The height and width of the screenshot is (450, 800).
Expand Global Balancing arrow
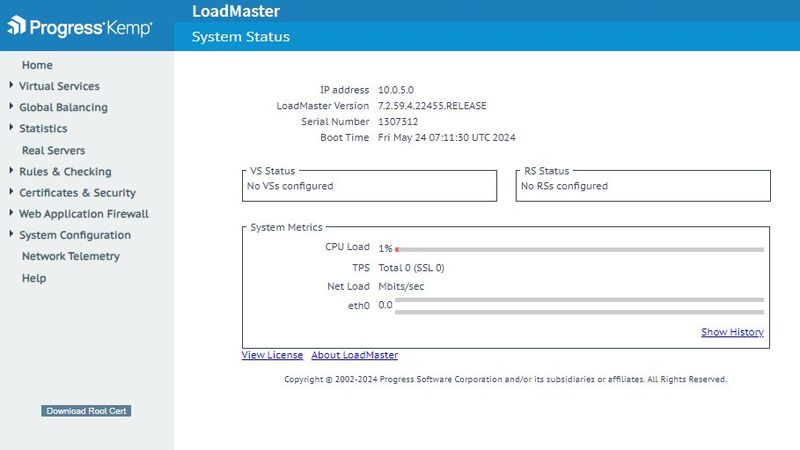(x=11, y=106)
